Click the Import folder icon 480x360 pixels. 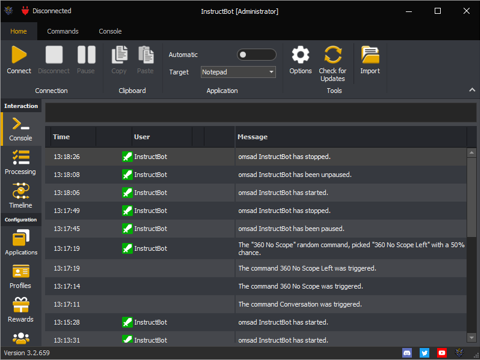coord(370,55)
